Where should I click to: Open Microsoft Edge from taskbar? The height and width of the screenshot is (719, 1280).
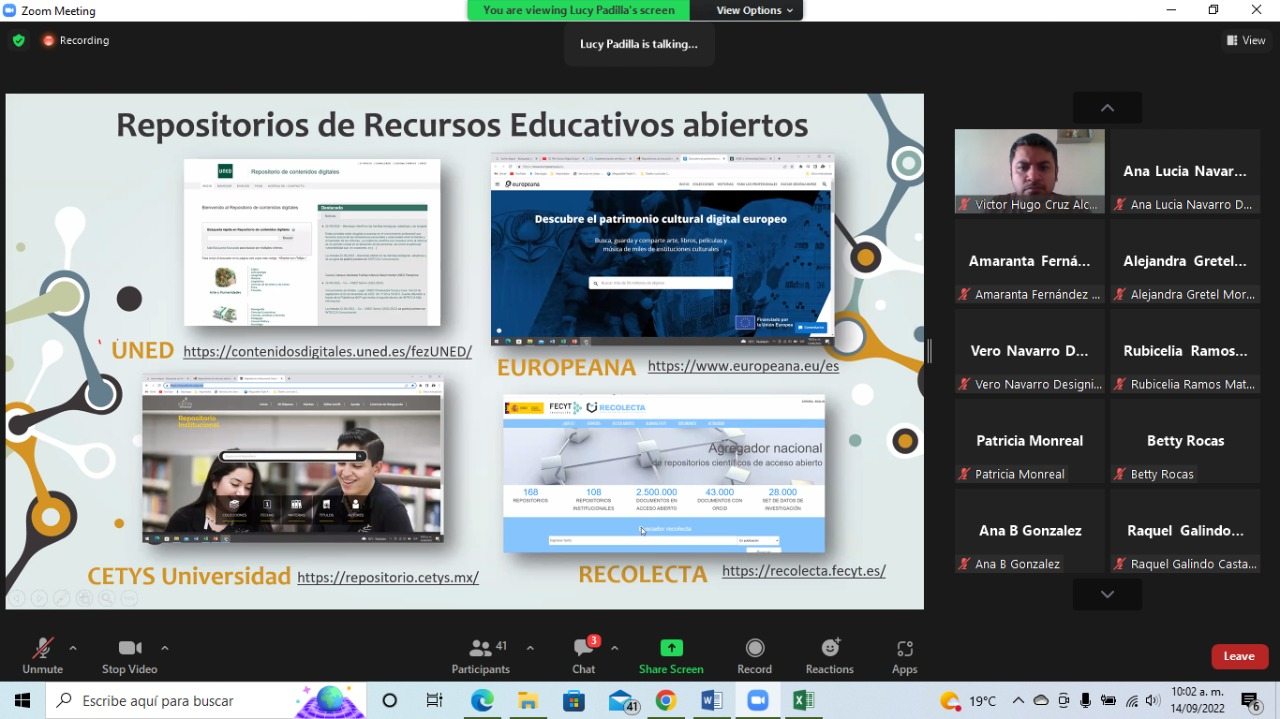tap(482, 701)
